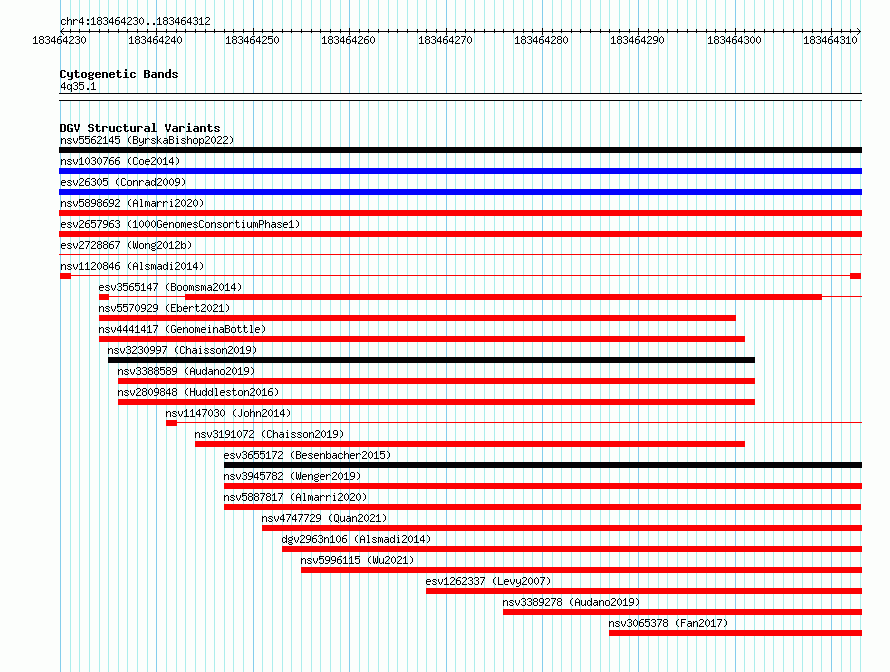Open nsv2809848 (Huddleston2016) label

pos(198,392)
